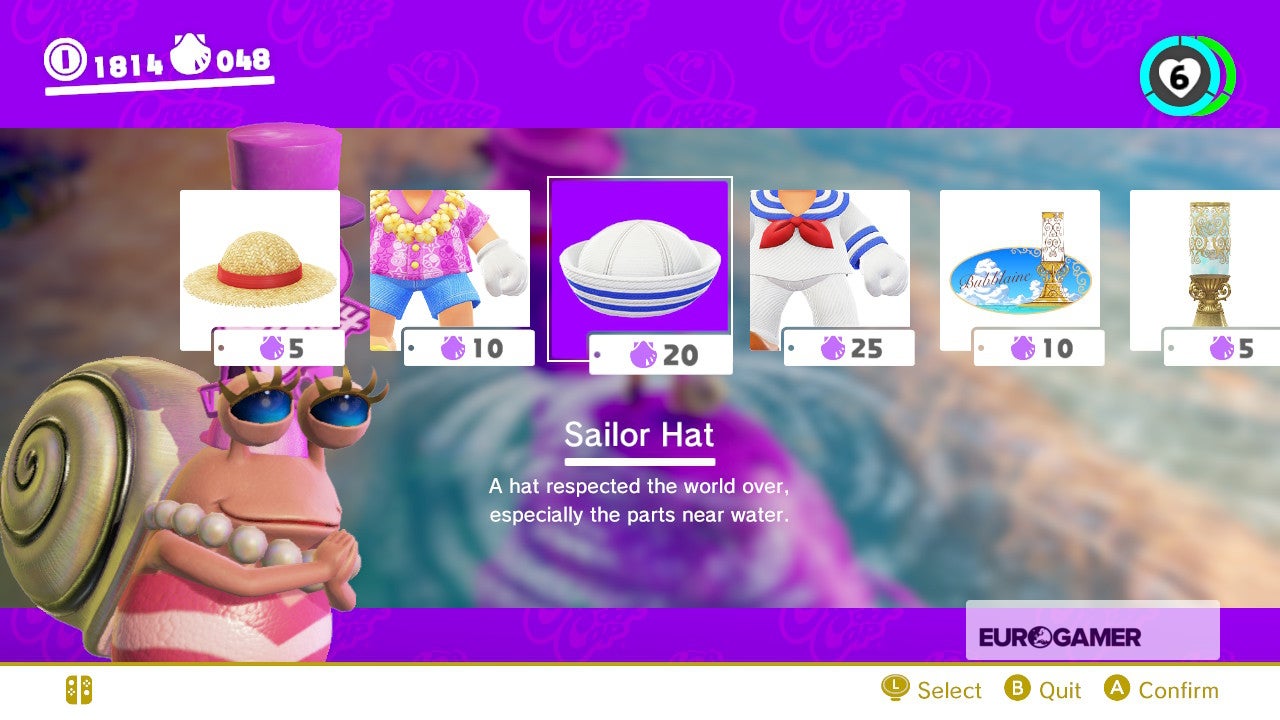Click the gold coin counter icon

(66, 60)
